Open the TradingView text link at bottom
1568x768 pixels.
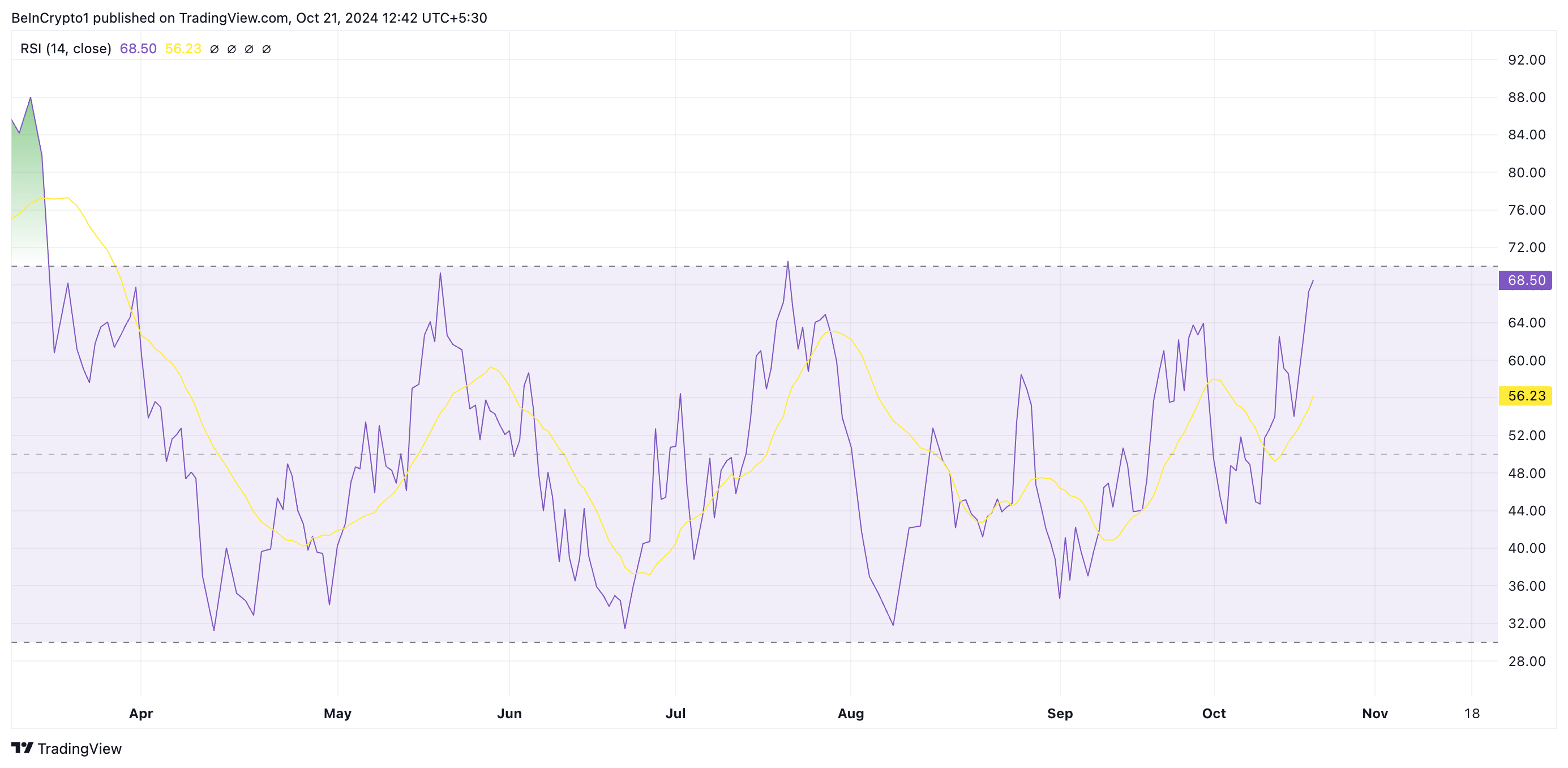click(79, 749)
